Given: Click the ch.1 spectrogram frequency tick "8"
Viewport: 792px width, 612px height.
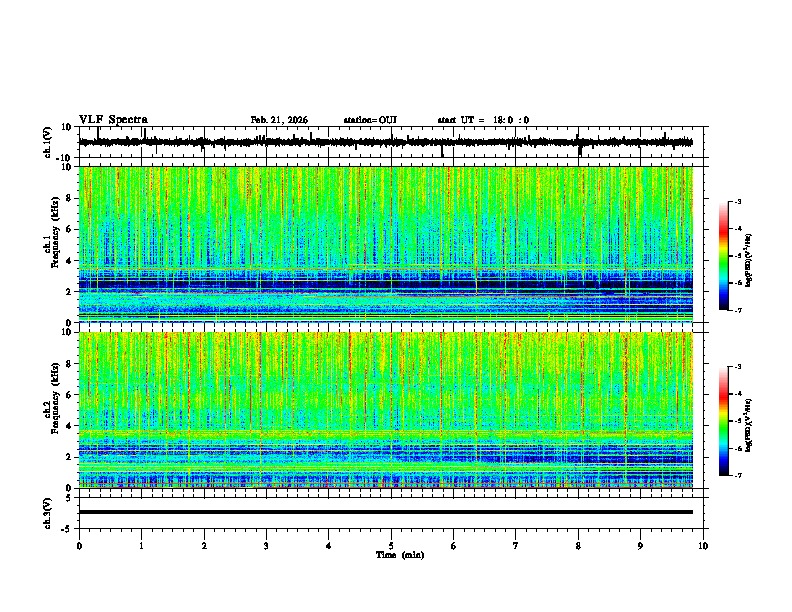Looking at the screenshot, I should click(x=70, y=198).
